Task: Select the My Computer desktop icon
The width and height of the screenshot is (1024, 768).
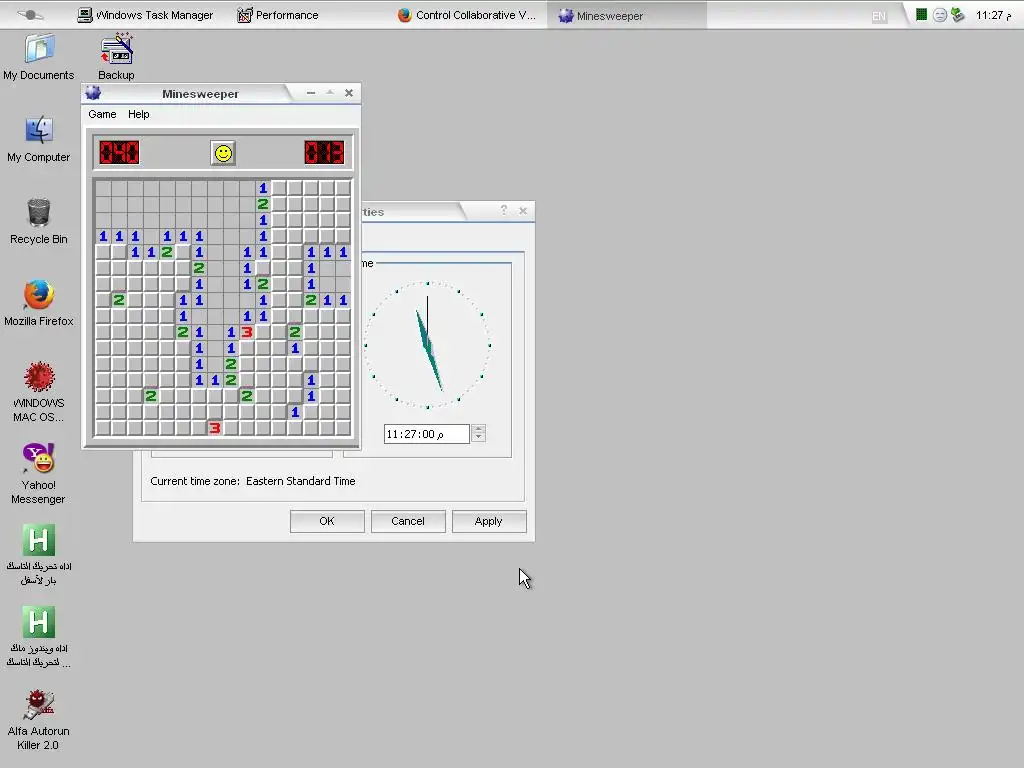Action: (x=39, y=139)
